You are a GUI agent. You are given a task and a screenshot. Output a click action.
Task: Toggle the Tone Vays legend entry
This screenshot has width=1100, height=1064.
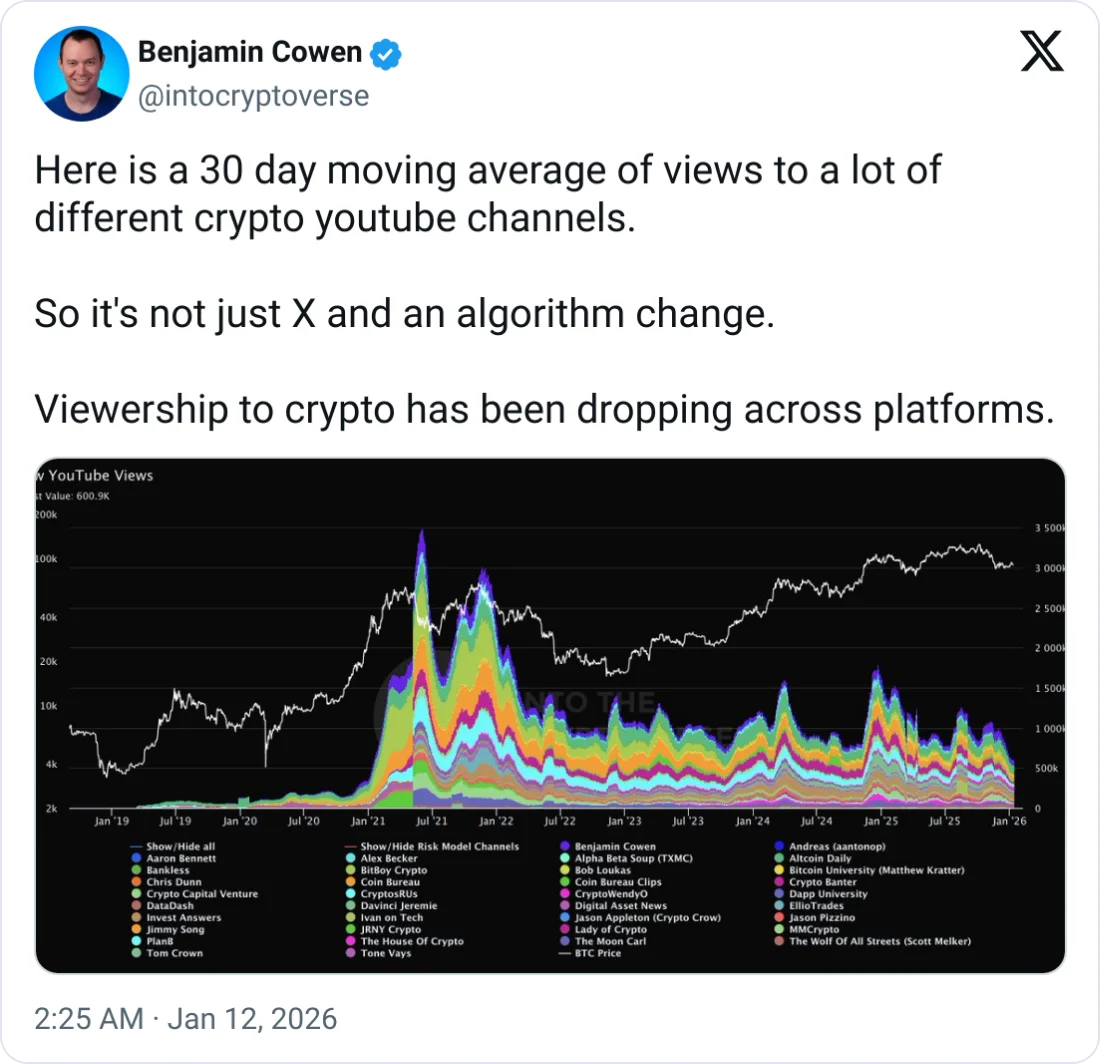(x=387, y=953)
